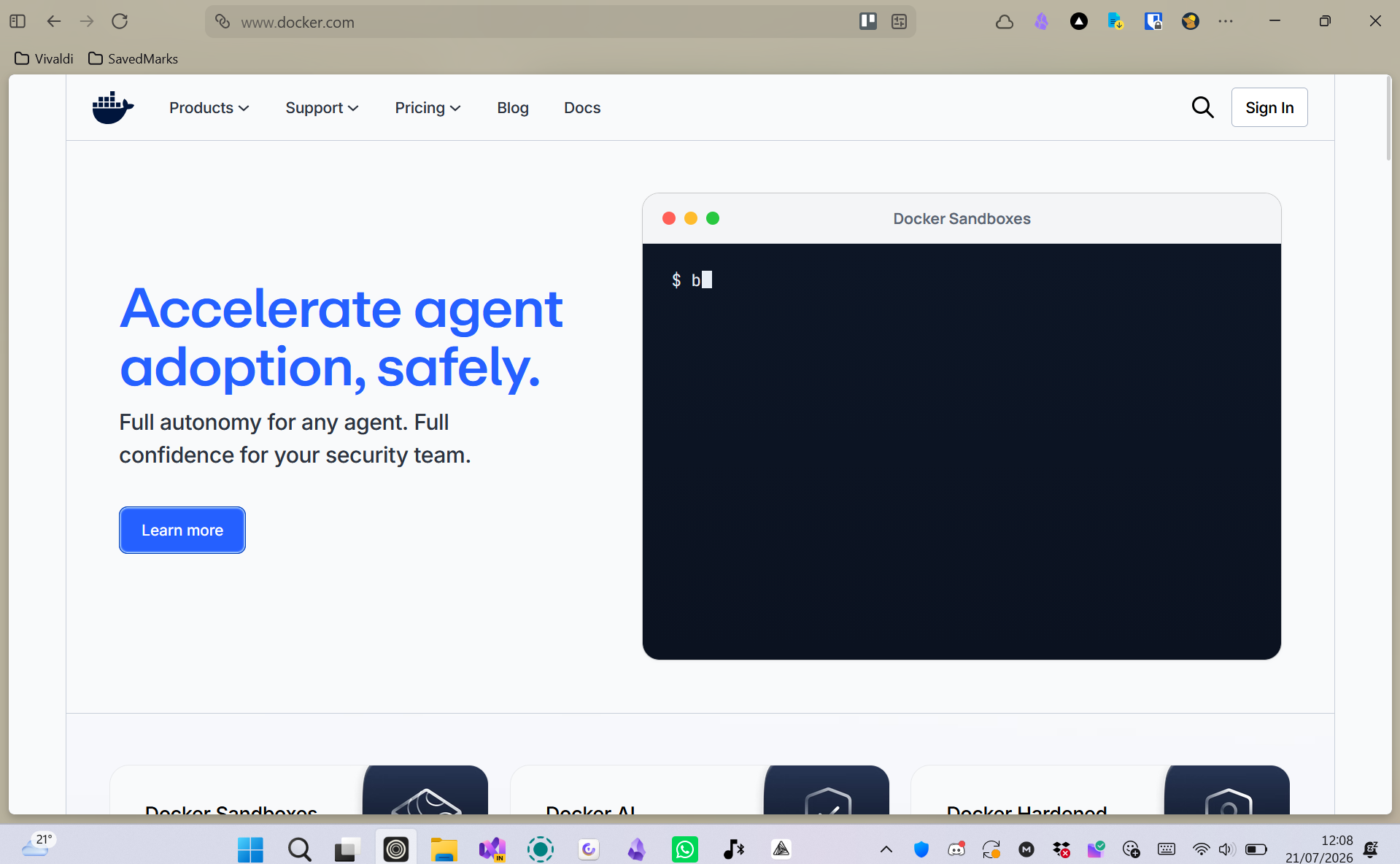Open the weather widget showing 21°
This screenshot has width=1400, height=864.
(x=38, y=845)
